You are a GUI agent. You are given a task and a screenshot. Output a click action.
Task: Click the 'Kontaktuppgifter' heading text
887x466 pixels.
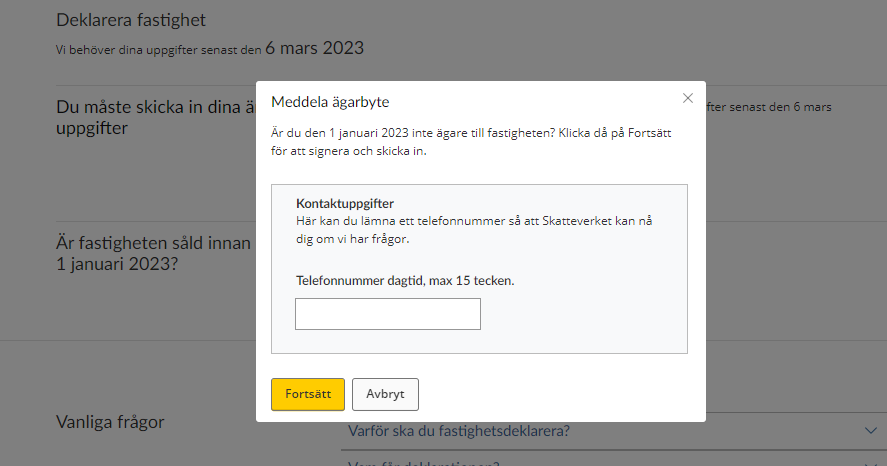click(x=345, y=204)
